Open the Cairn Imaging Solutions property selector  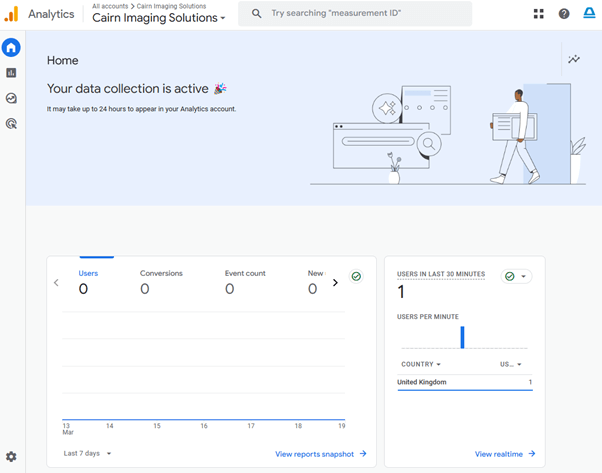coord(159,18)
